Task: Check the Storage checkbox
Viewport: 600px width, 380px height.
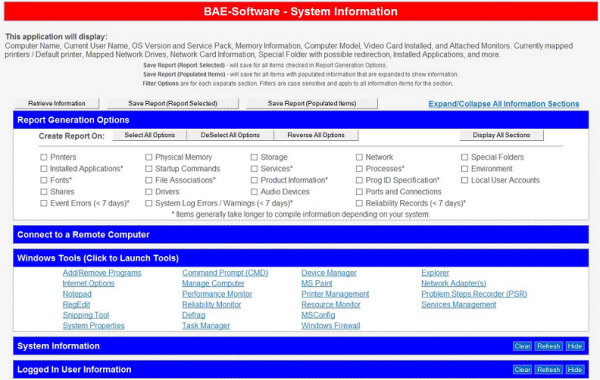Action: (254, 157)
